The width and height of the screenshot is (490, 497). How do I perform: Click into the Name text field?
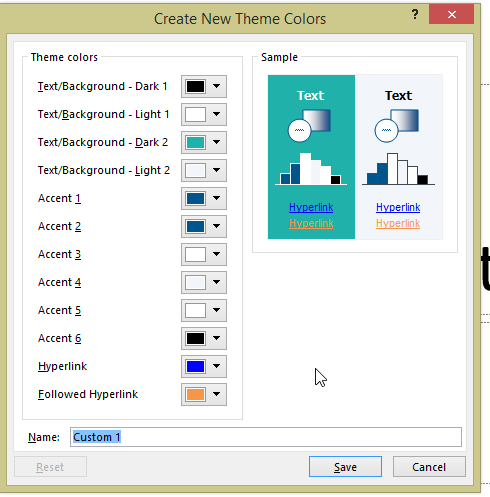coord(266,437)
